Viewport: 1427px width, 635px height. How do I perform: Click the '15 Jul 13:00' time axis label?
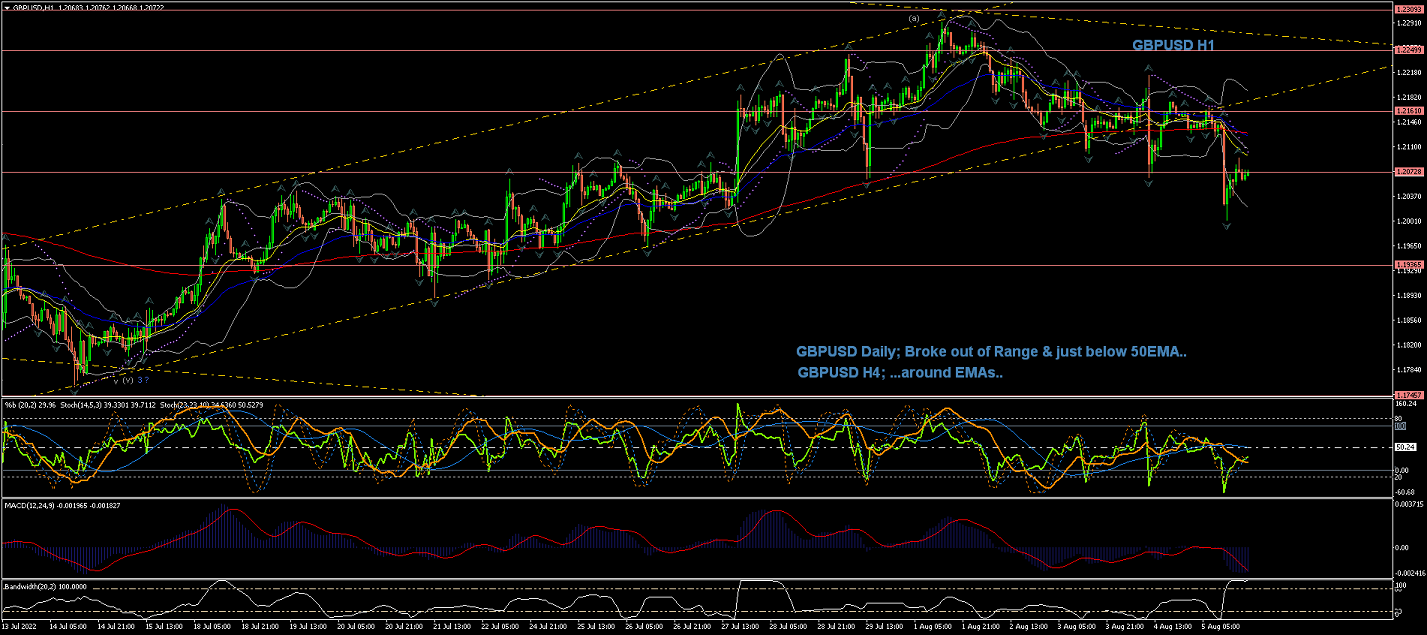pos(165,629)
